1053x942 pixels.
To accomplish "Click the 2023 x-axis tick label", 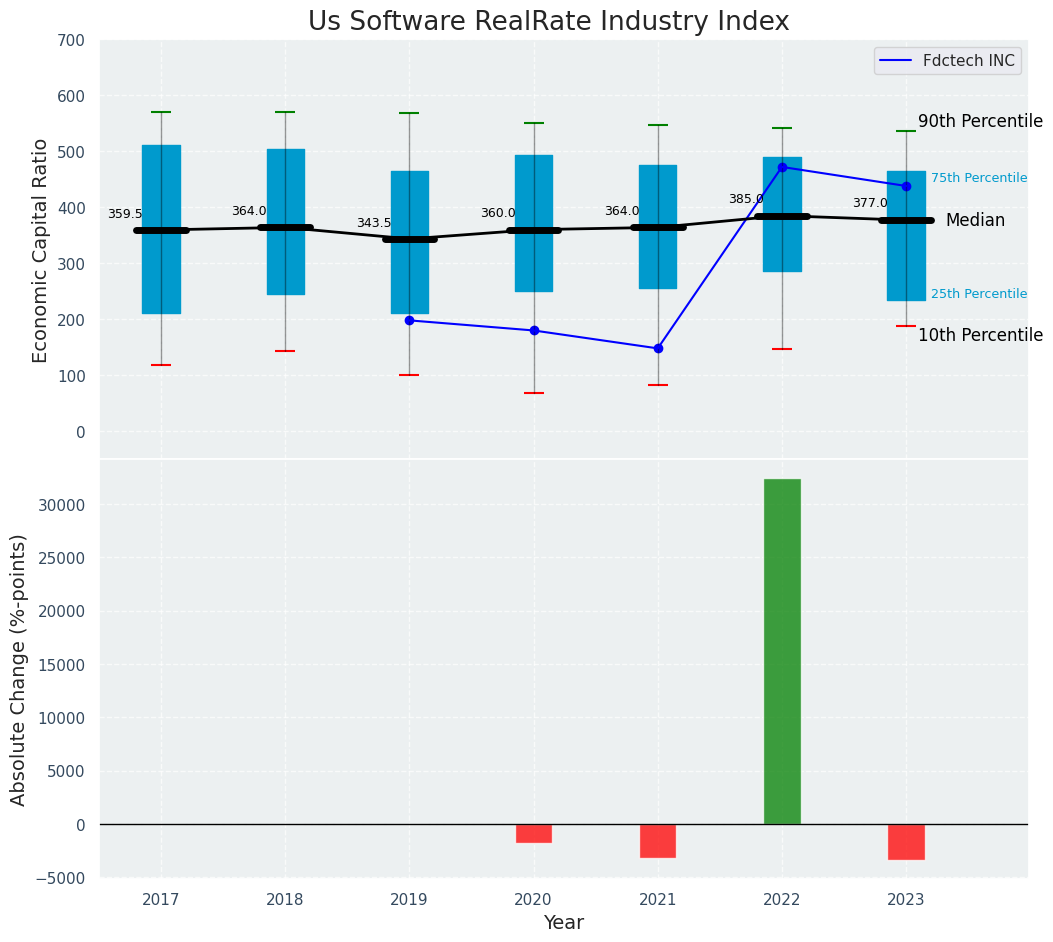I will pos(907,899).
